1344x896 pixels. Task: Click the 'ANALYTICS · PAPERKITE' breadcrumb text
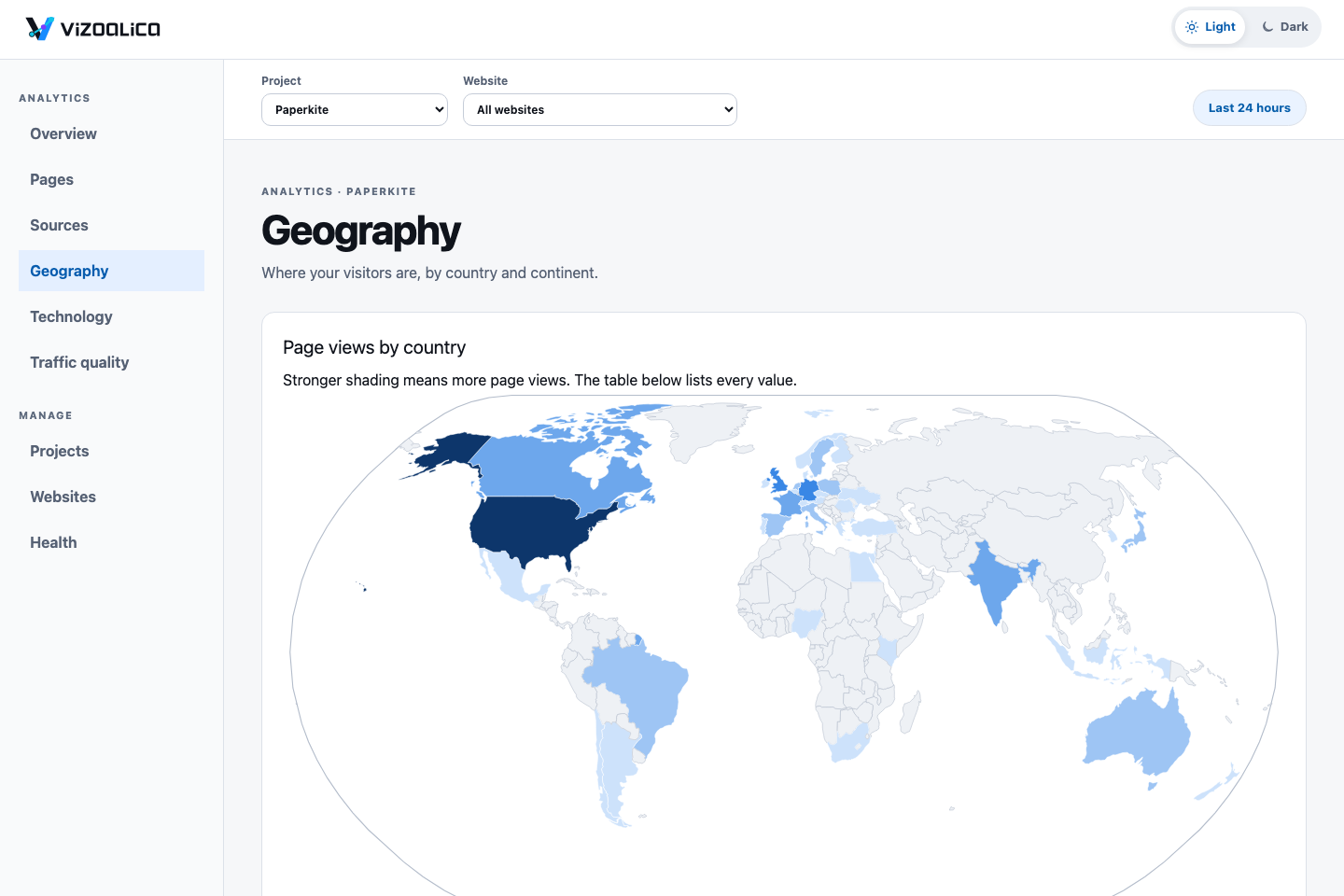pos(339,191)
